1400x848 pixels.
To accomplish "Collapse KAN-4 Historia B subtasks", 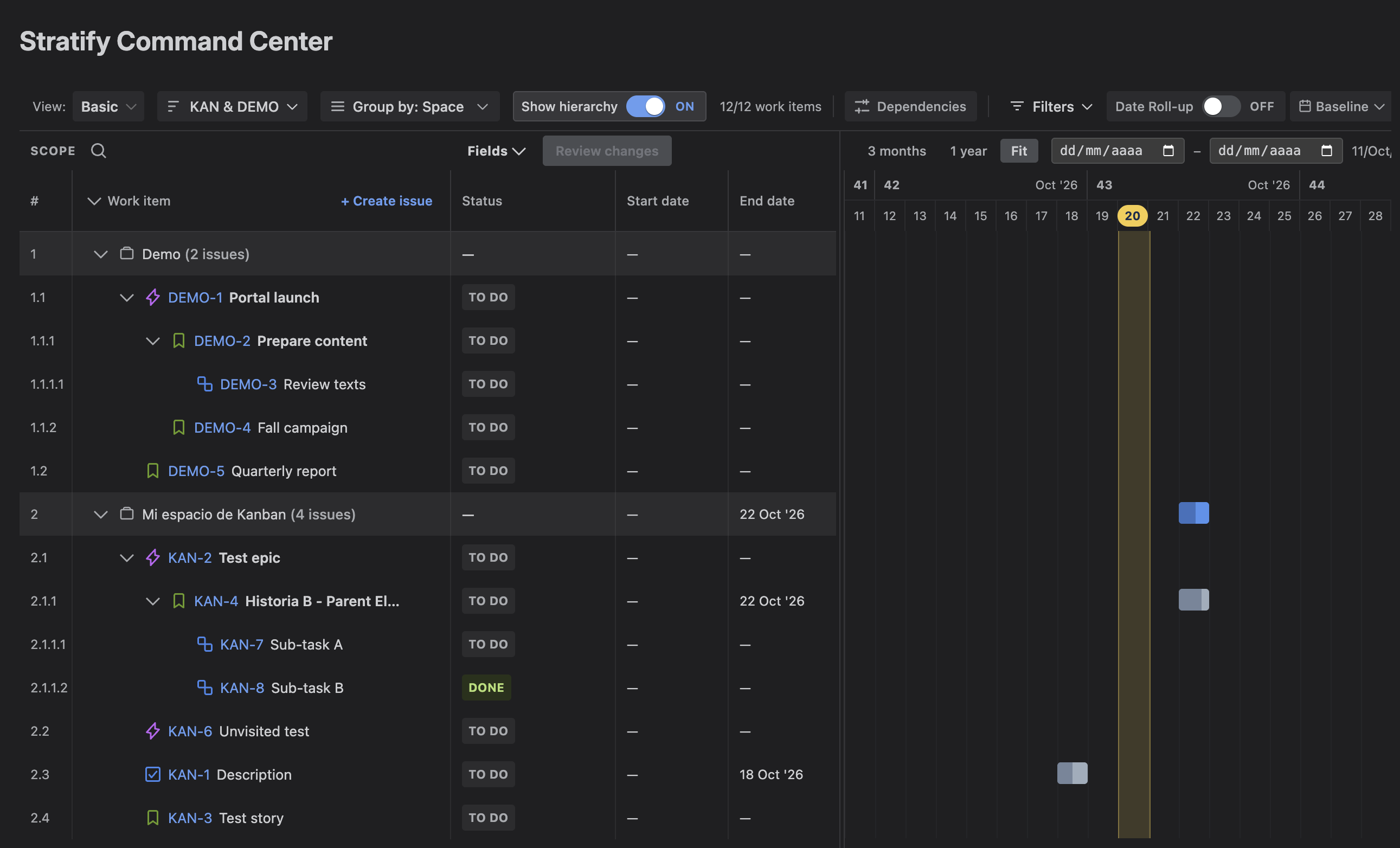I will click(153, 601).
